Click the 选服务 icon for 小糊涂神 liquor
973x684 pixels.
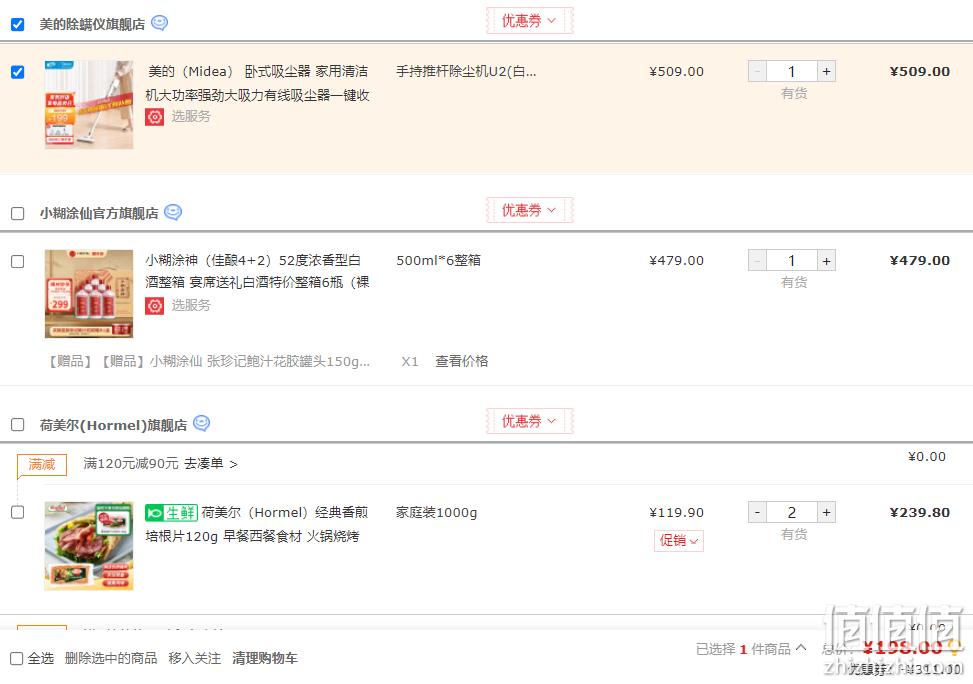(x=155, y=306)
